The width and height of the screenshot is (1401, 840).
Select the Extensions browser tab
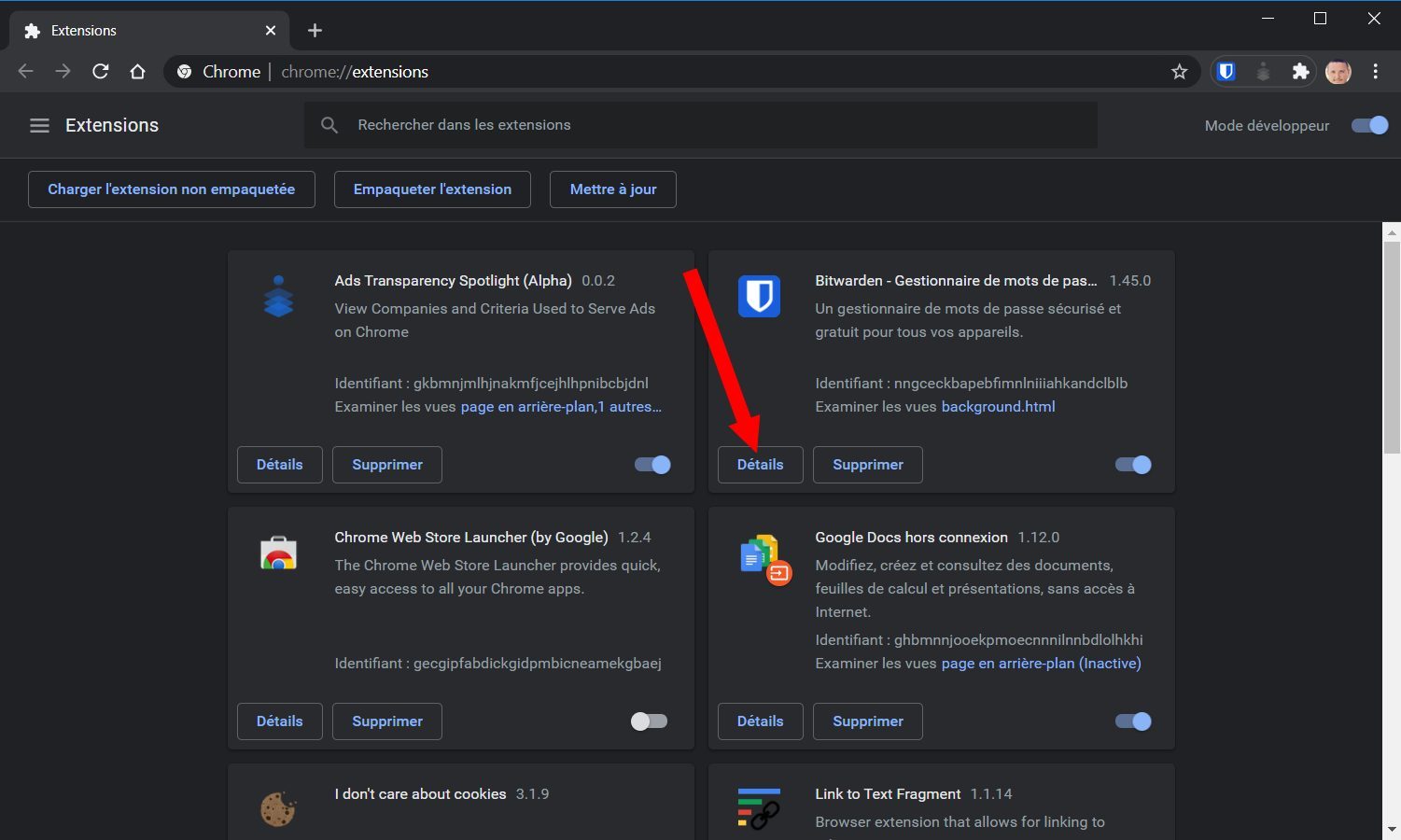149,31
